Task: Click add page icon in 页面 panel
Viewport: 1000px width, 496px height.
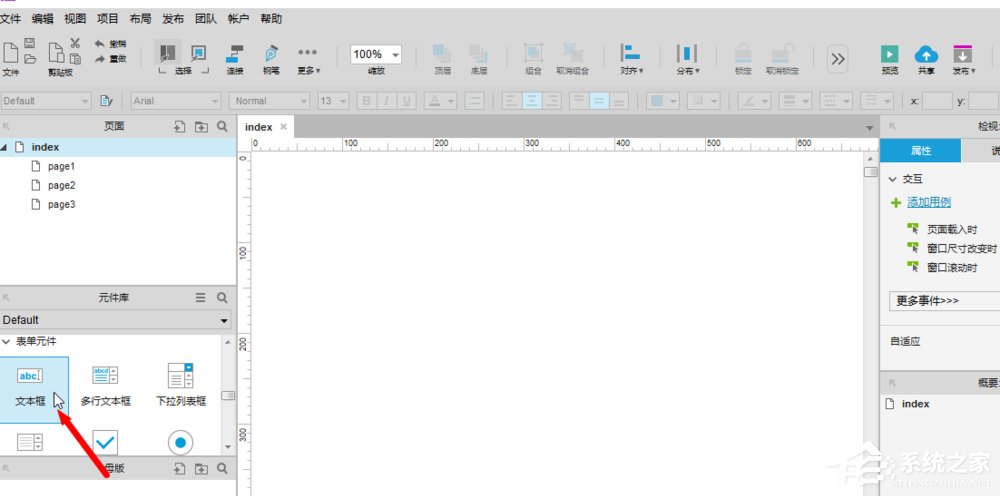Action: click(180, 127)
